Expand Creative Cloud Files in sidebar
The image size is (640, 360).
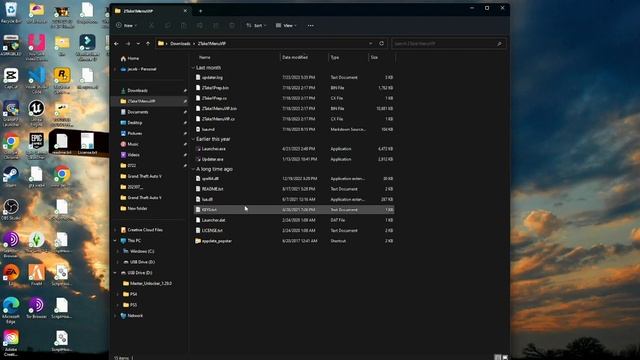pos(116,230)
